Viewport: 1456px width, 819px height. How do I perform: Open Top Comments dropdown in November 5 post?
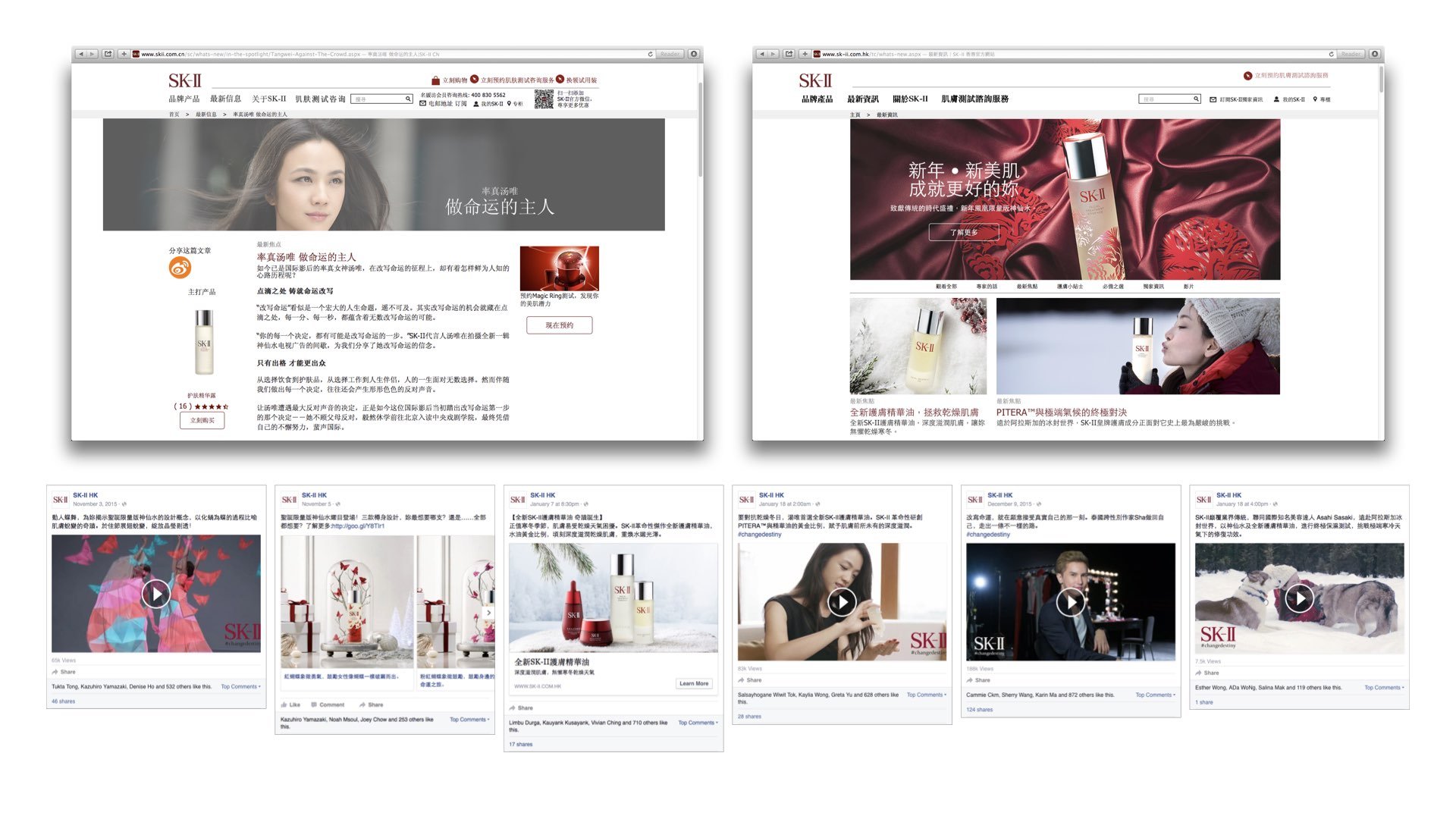(x=469, y=719)
